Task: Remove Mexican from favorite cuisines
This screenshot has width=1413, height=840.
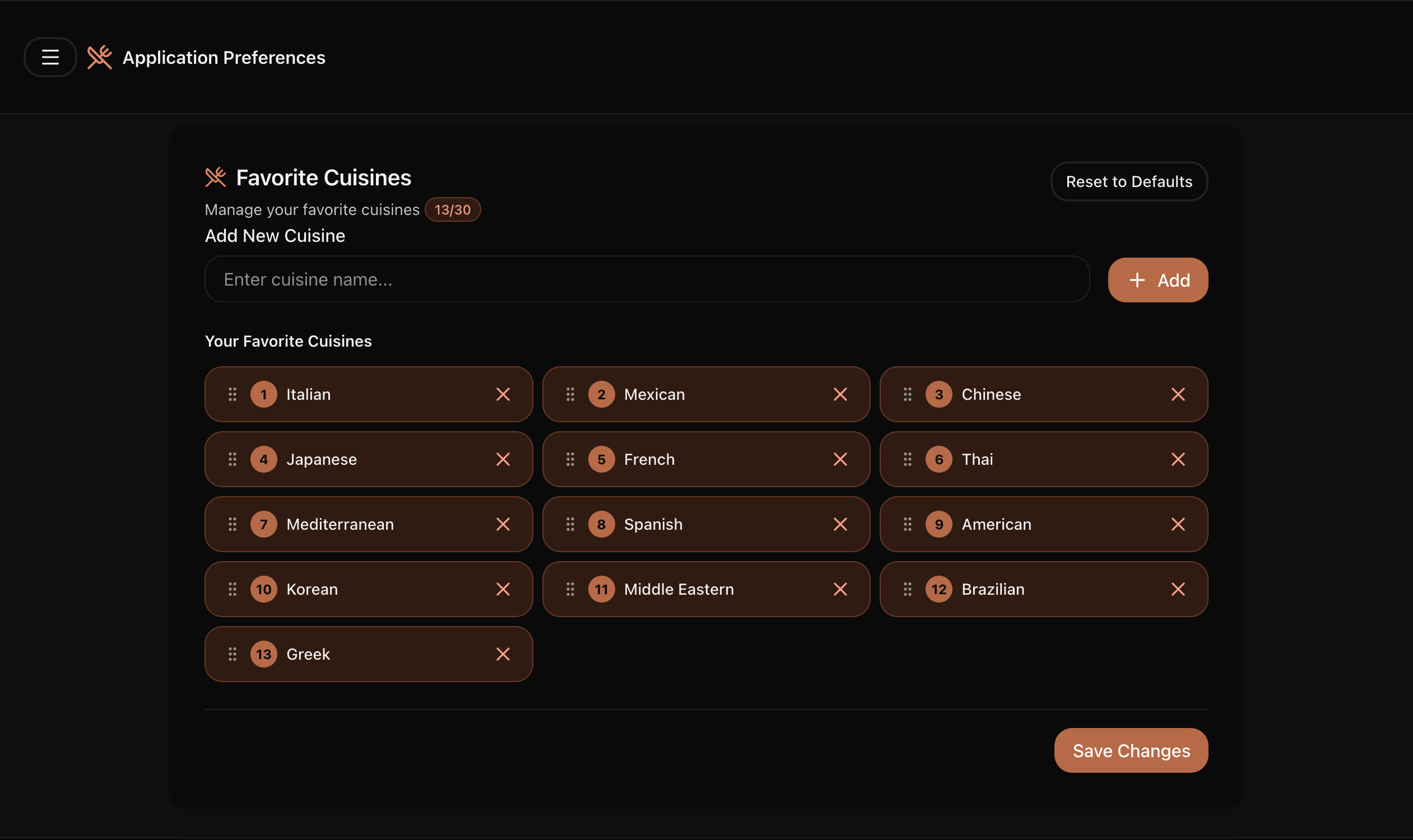Action: tap(840, 394)
